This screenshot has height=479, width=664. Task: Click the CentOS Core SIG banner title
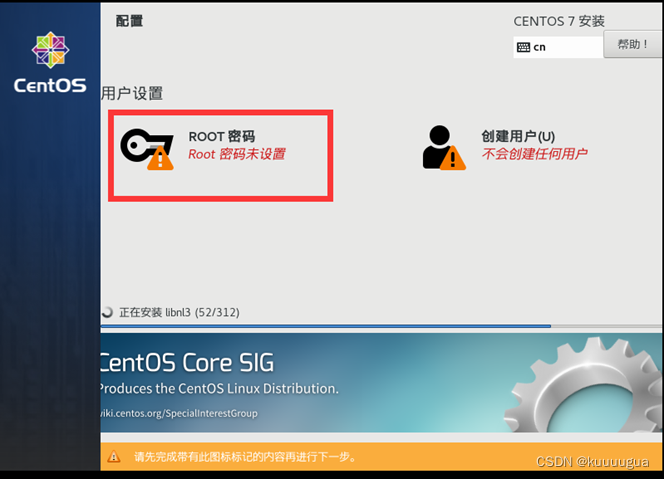tap(187, 363)
